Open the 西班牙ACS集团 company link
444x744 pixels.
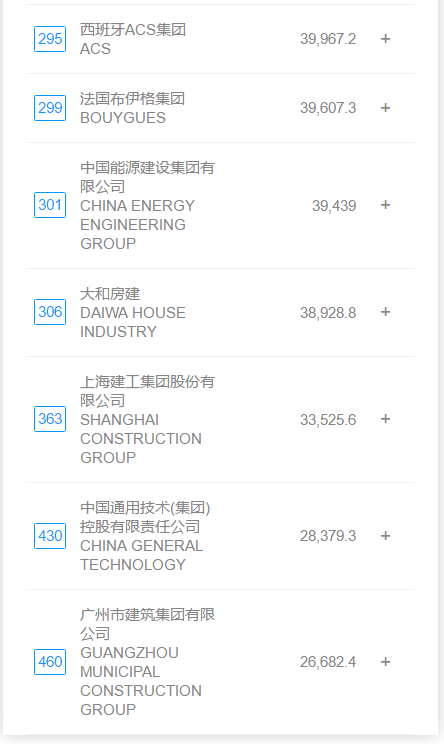133,29
